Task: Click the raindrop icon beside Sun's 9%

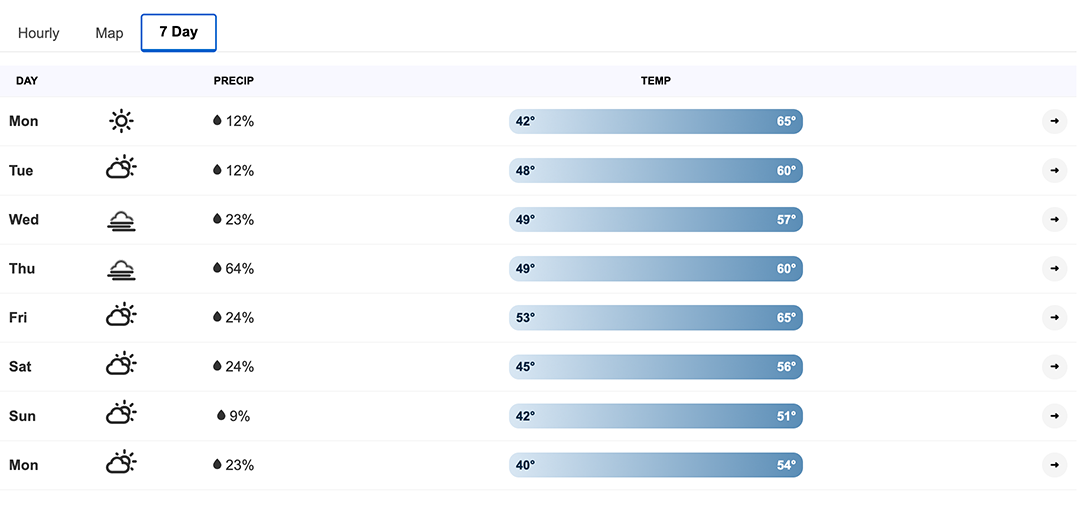Action: (221, 416)
